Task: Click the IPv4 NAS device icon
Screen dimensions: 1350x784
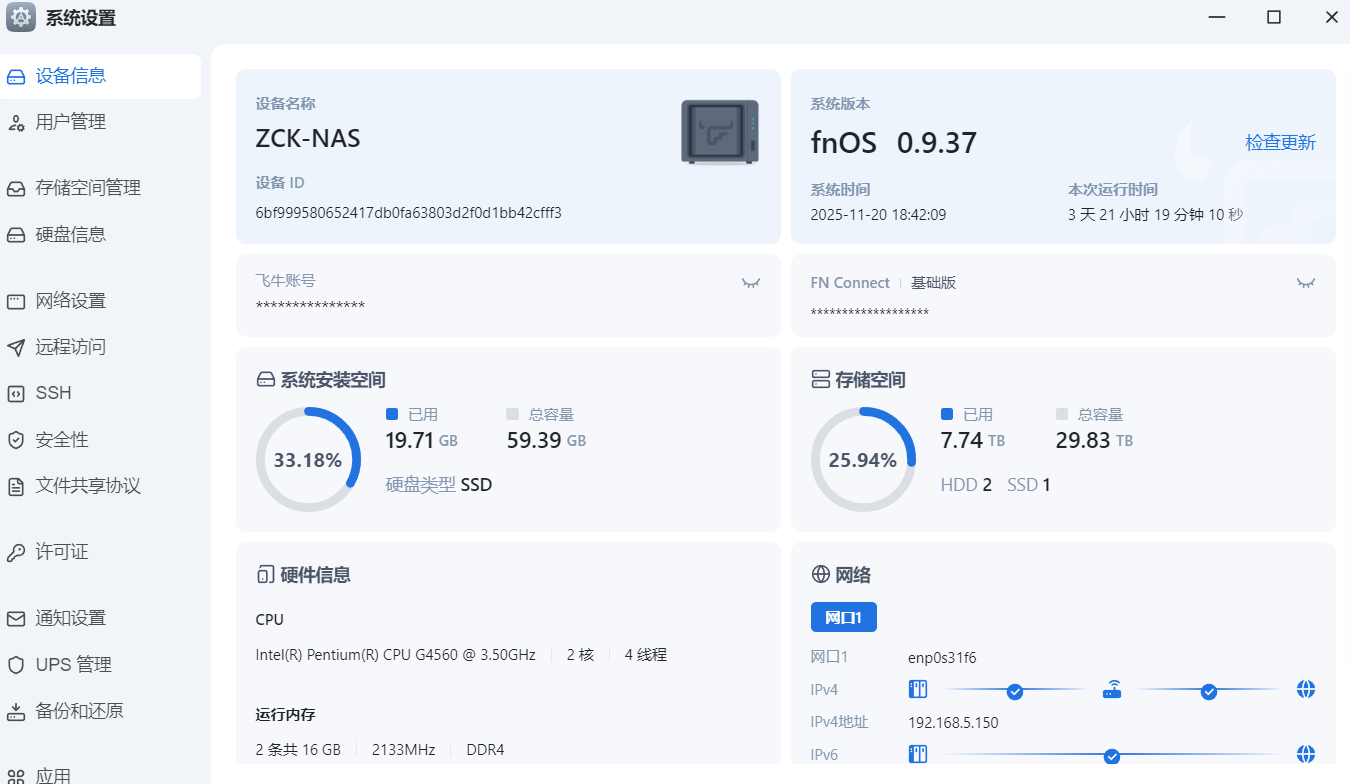Action: [918, 690]
